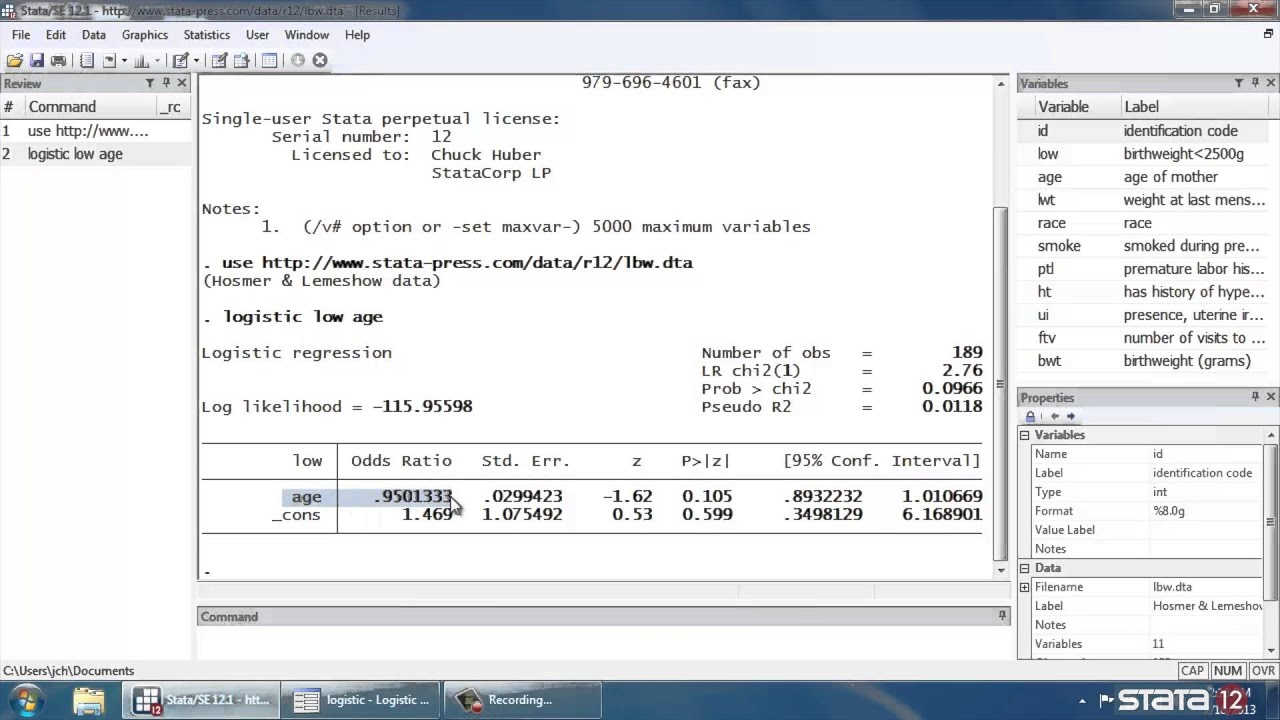Switch to Recording... taskbar window
Screen dimensions: 1280x720
click(521, 700)
